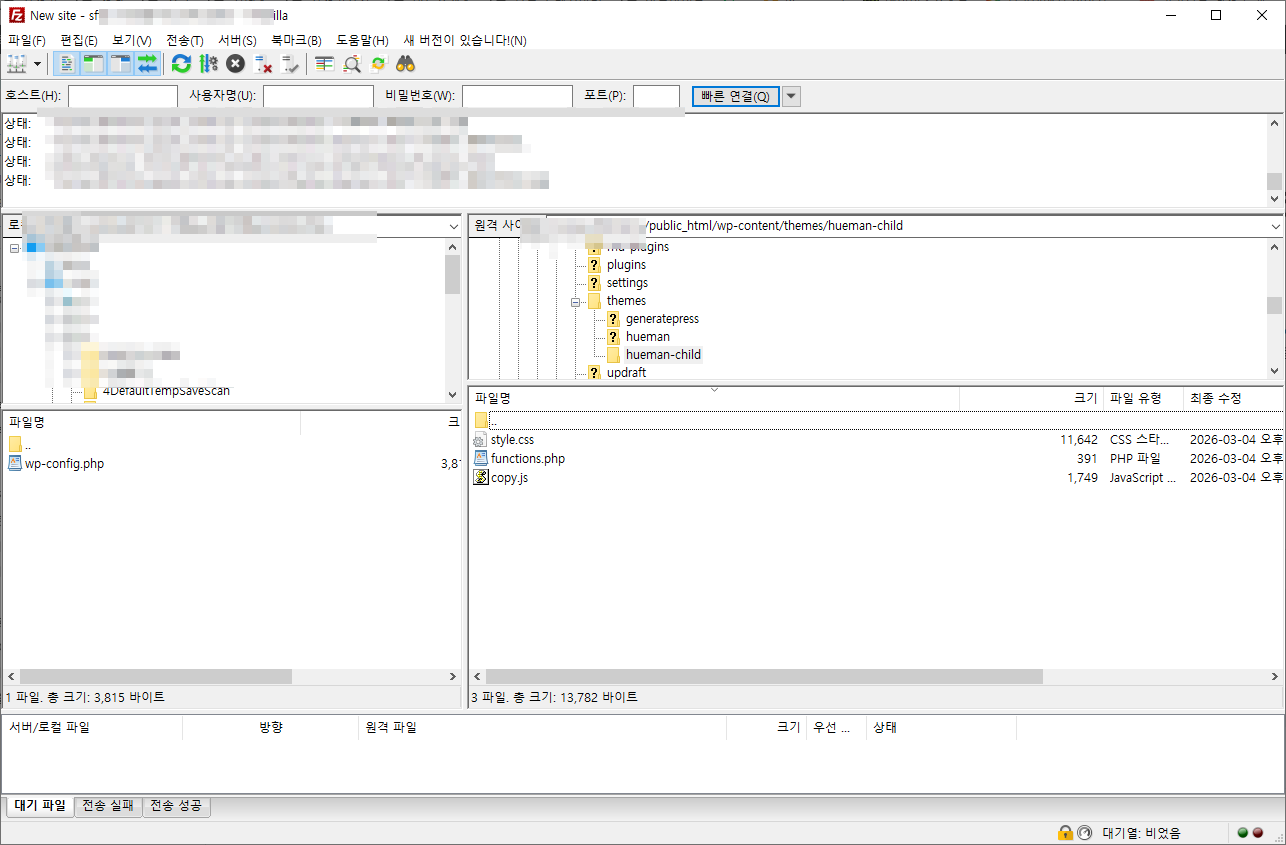Click the green activity LED indicator

(x=1243, y=832)
